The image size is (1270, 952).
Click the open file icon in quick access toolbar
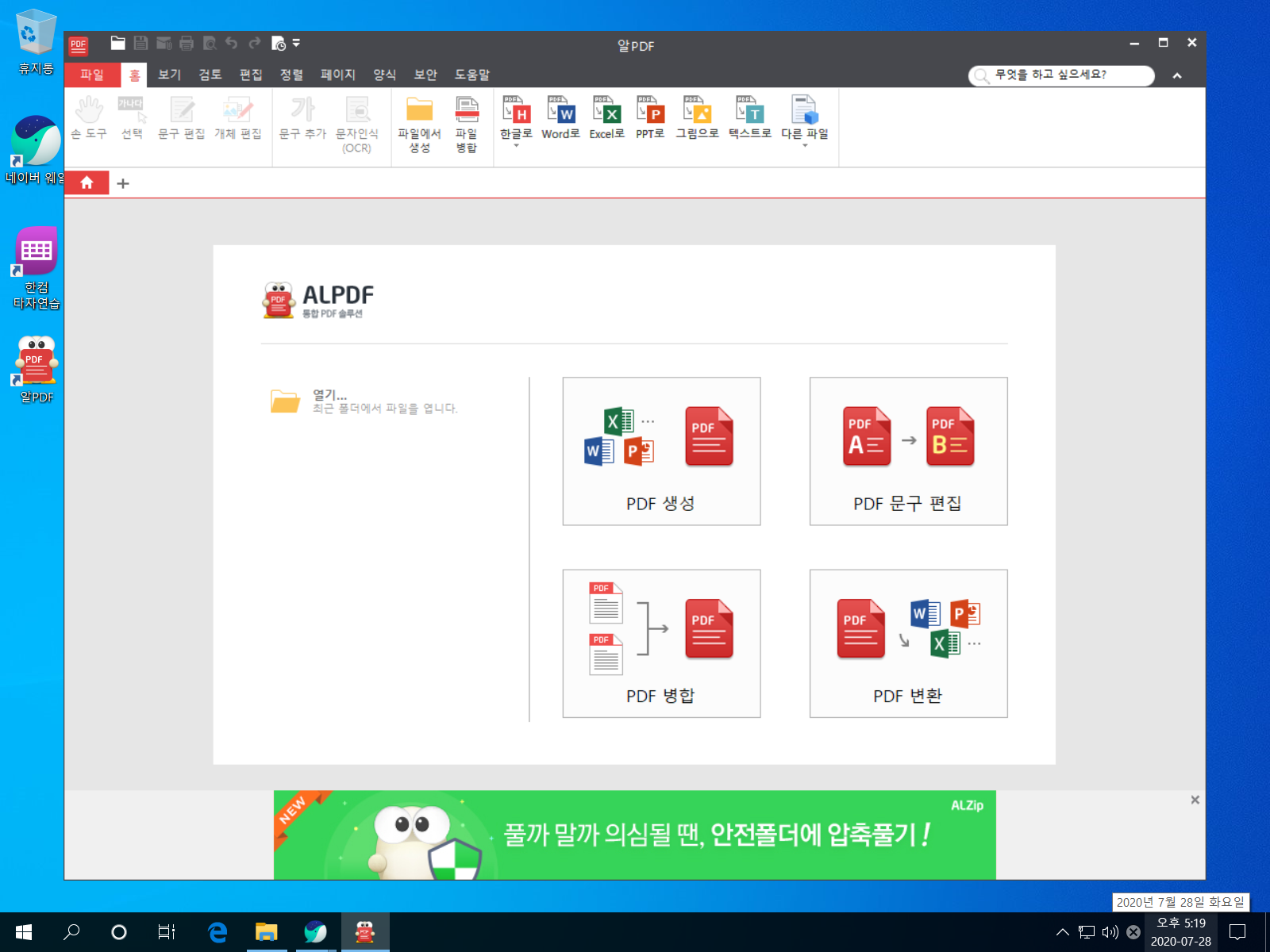pos(117,43)
